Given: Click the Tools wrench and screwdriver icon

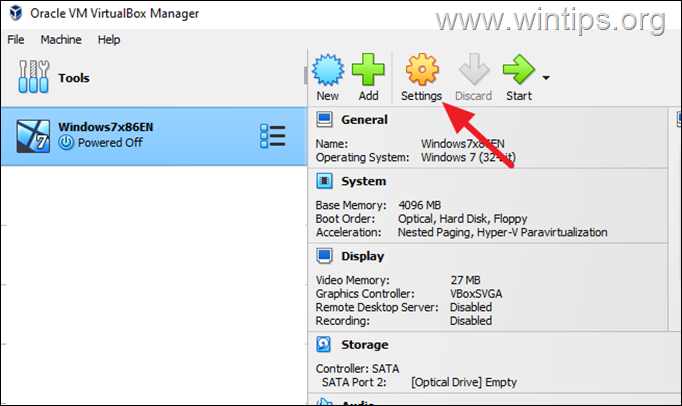Looking at the screenshot, I should click(x=33, y=77).
